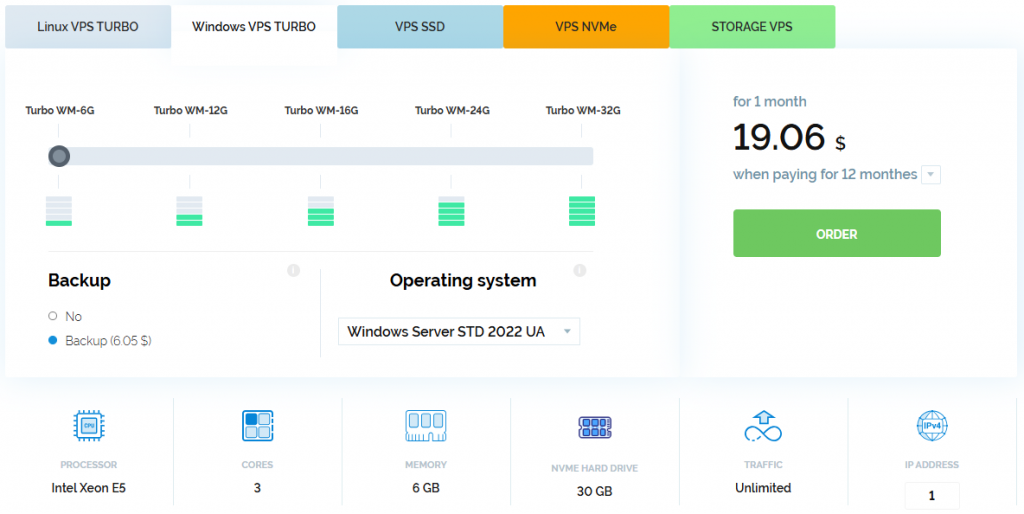Pick the Turbo WM-24G plan label
The image size is (1024, 514).
[452, 110]
